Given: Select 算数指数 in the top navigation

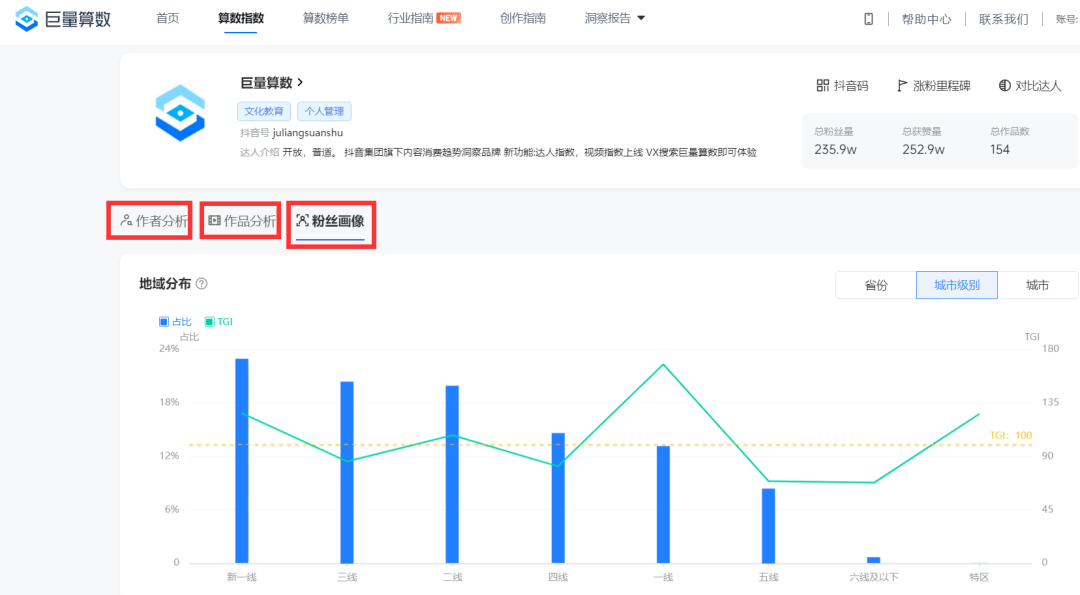Looking at the screenshot, I should (x=239, y=17).
